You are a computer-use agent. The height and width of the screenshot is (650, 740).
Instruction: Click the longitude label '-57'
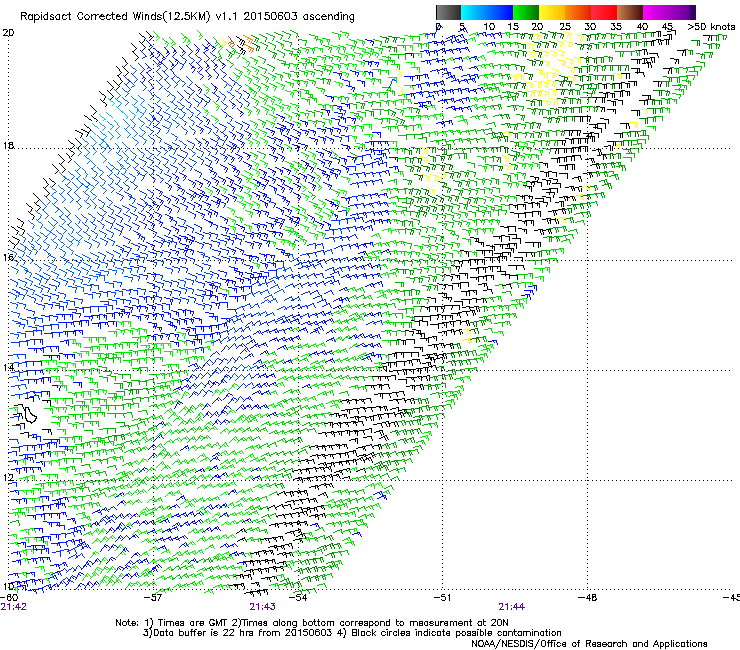click(x=153, y=597)
